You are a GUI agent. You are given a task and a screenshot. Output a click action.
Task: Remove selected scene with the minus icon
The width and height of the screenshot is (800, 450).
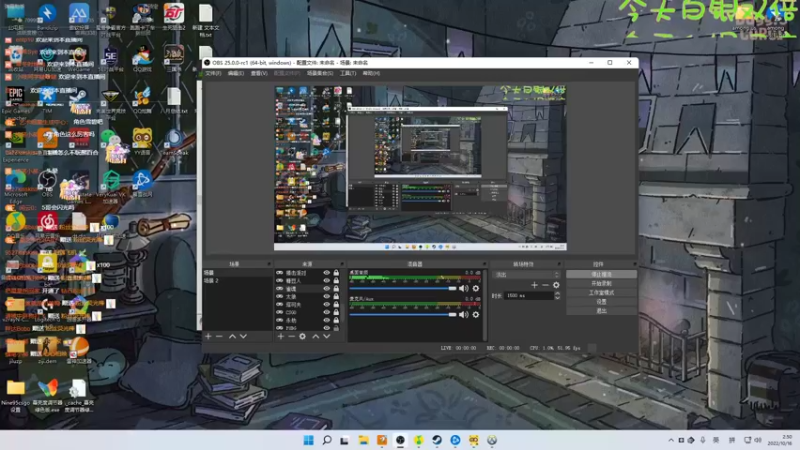219,336
